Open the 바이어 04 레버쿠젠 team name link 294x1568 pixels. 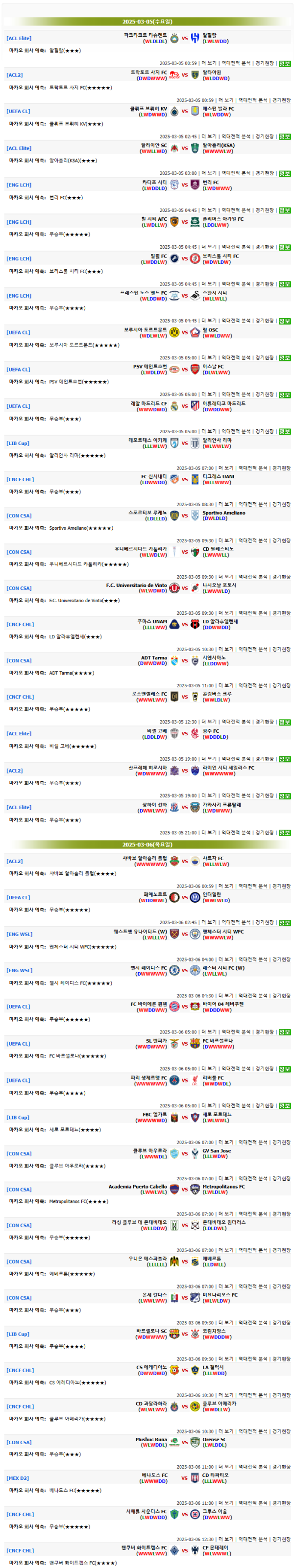(223, 1004)
